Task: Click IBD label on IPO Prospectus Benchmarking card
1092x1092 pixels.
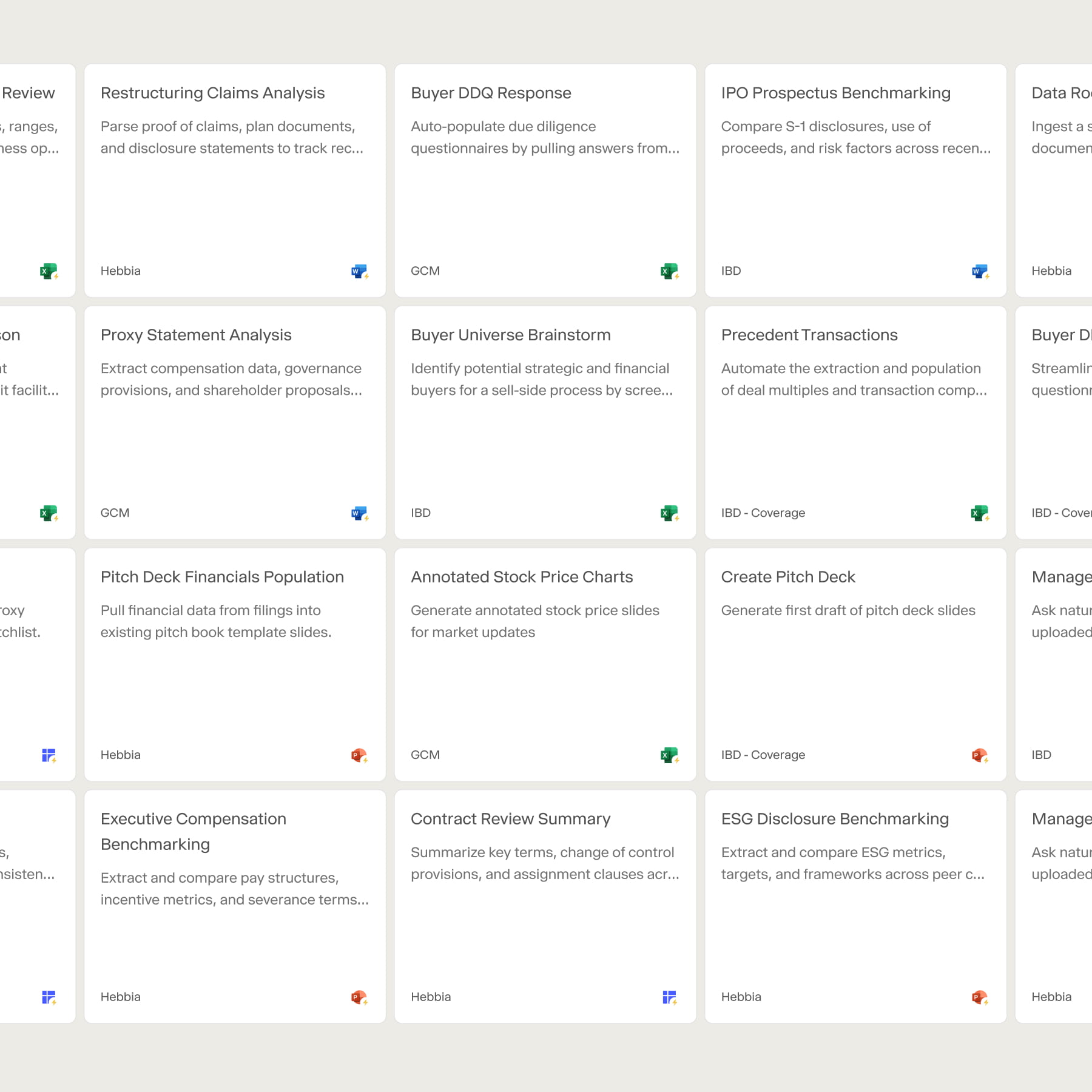Action: 731,271
